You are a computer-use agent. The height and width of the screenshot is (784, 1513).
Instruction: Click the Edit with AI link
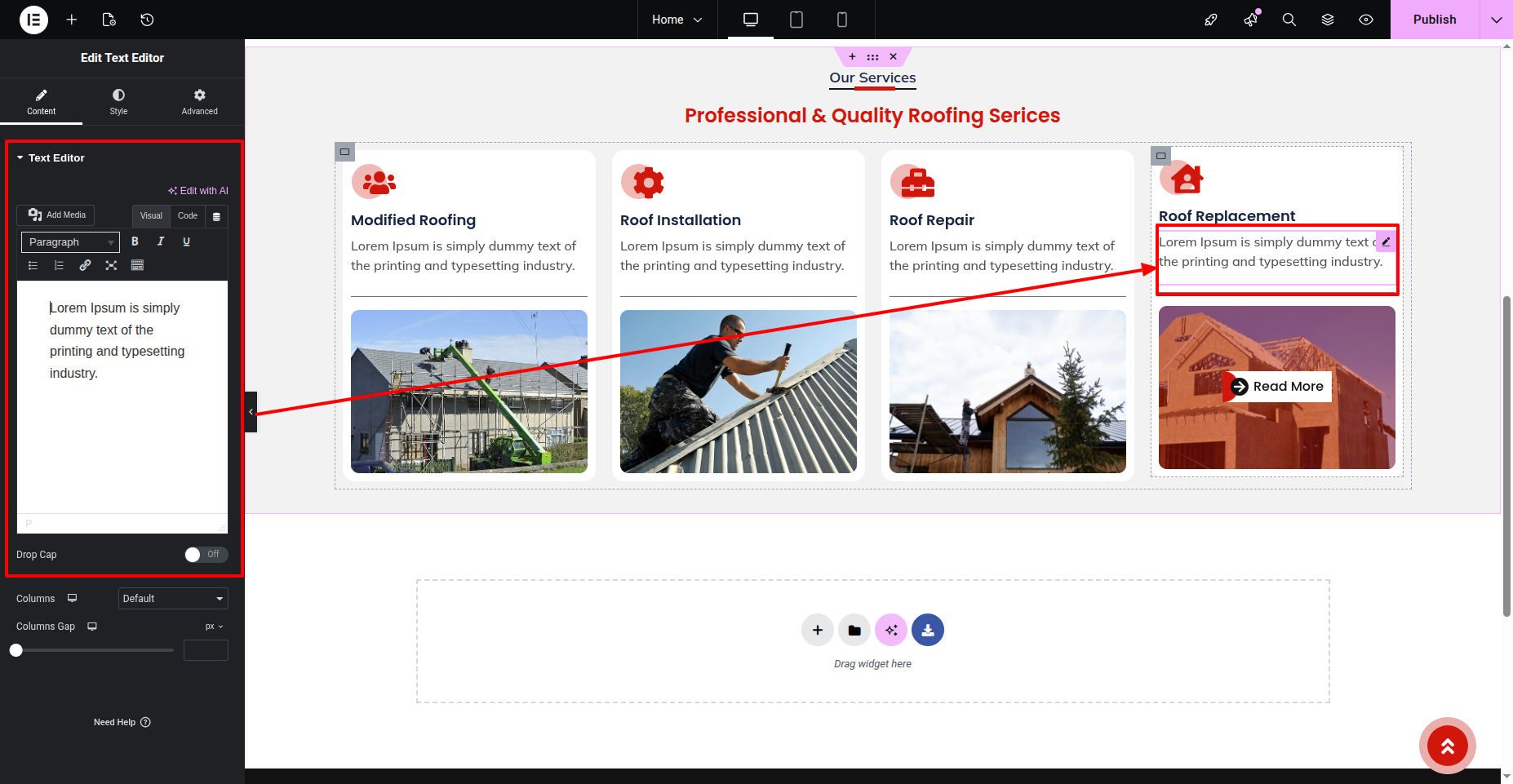click(x=198, y=191)
